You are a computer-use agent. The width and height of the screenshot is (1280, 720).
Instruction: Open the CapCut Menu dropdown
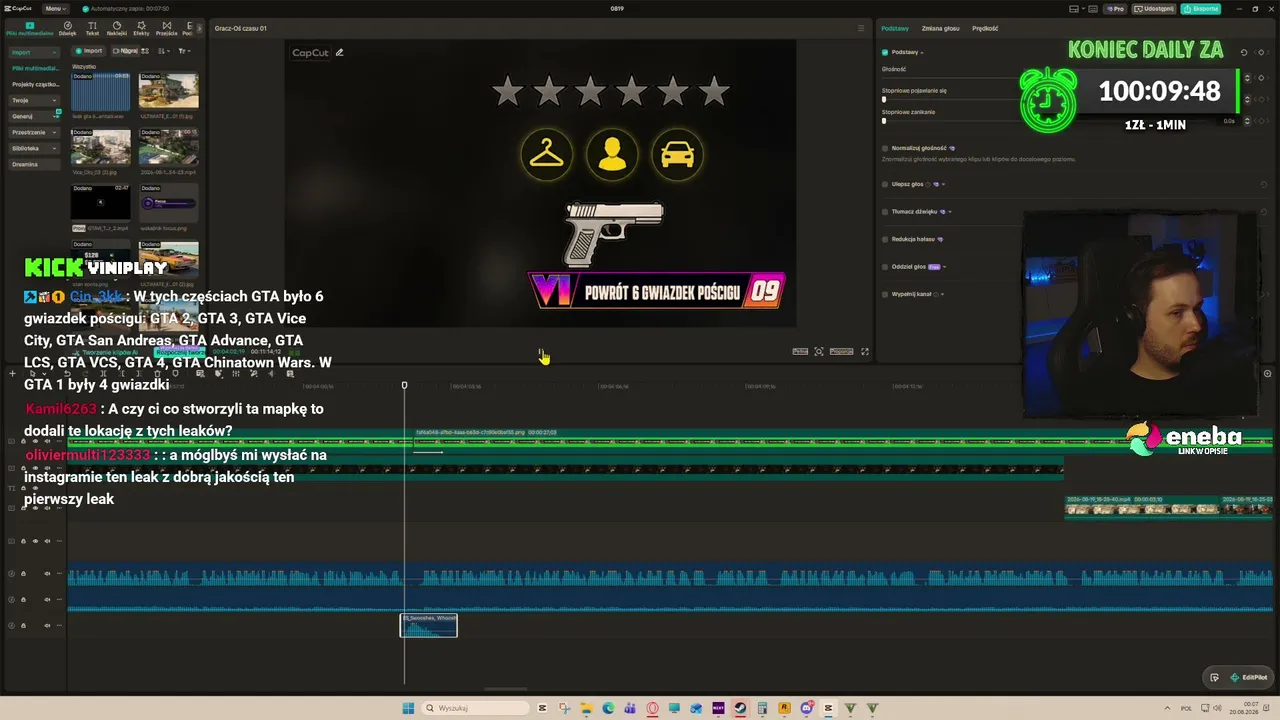[x=56, y=8]
